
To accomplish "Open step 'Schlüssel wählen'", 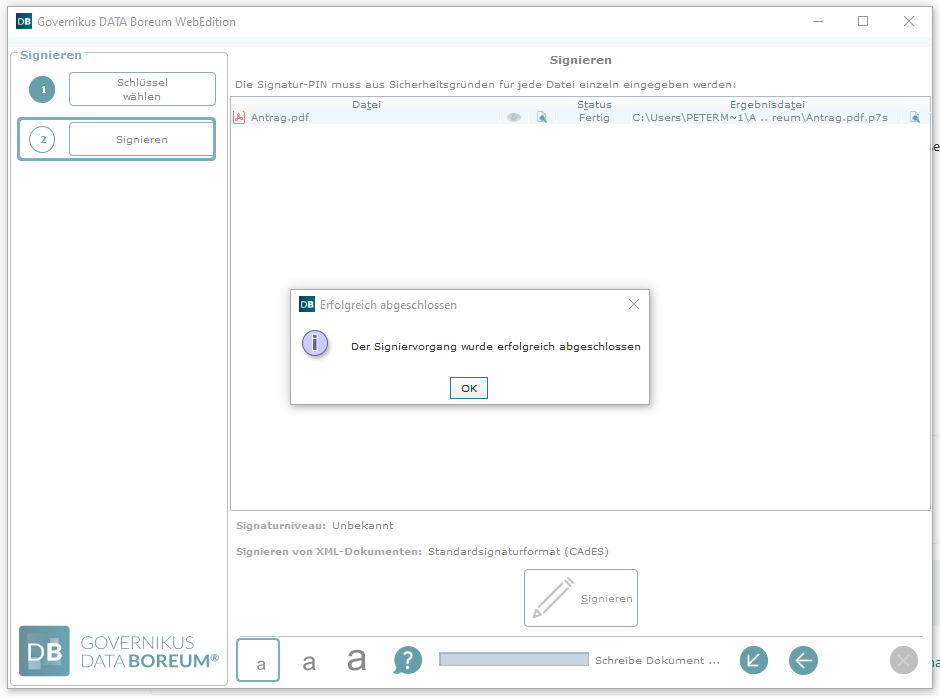I will 142,89.
